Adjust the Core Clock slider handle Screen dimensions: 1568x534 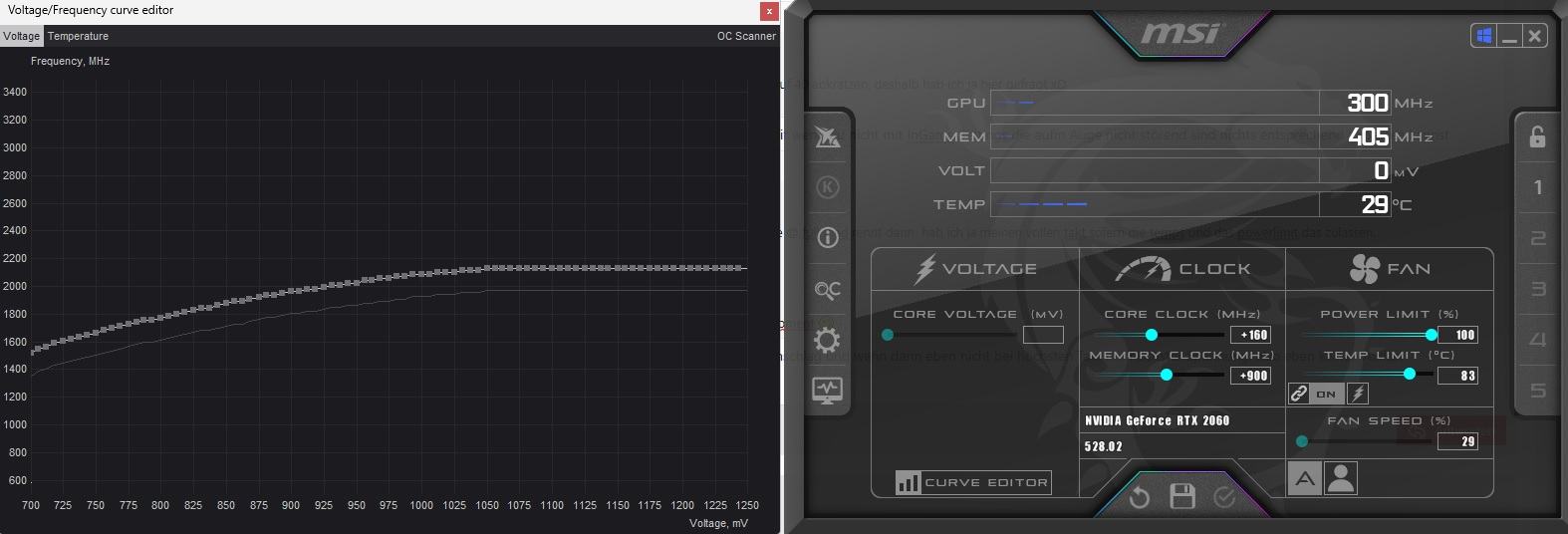tap(1152, 335)
